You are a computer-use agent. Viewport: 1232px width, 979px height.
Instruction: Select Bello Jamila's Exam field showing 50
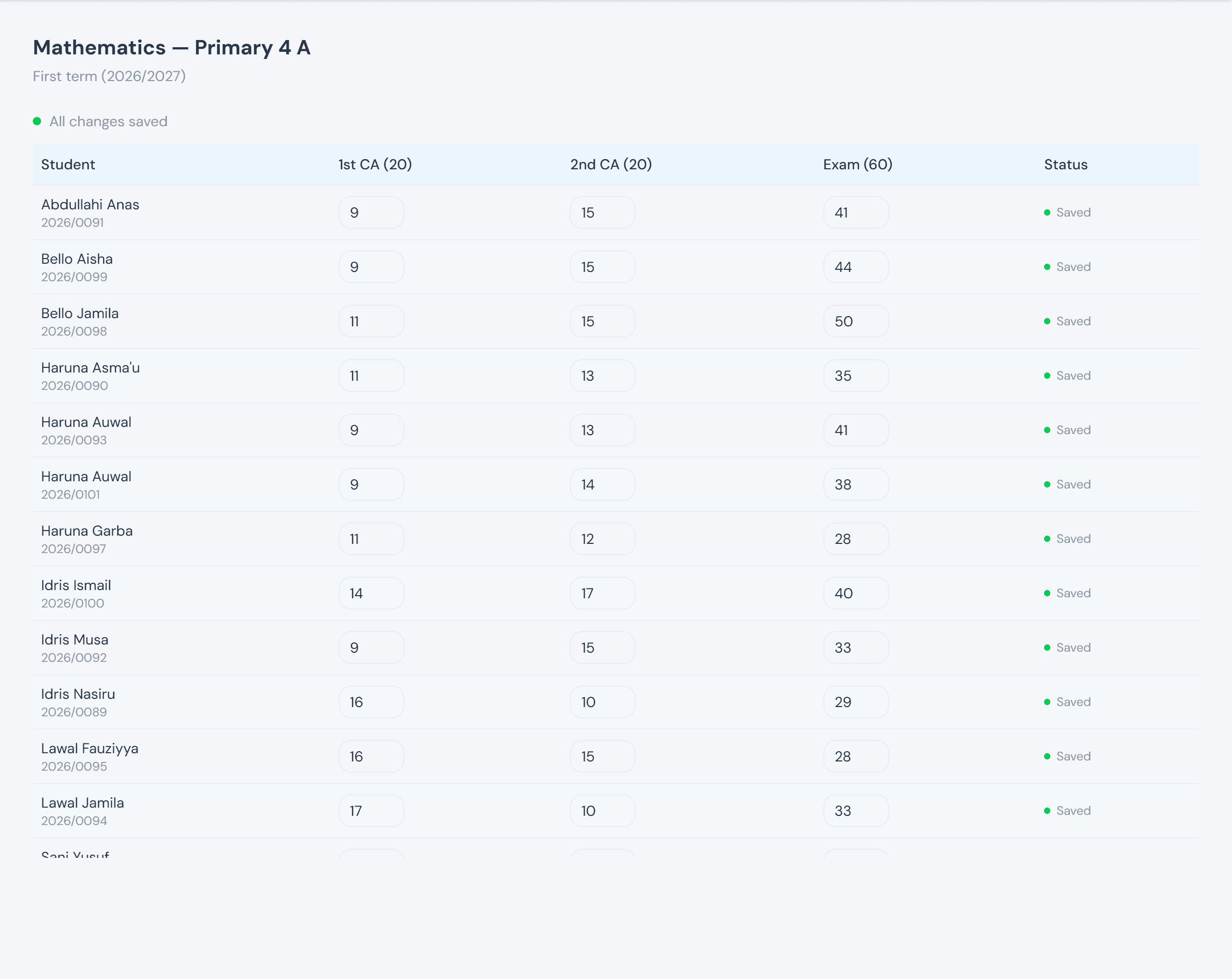point(856,321)
